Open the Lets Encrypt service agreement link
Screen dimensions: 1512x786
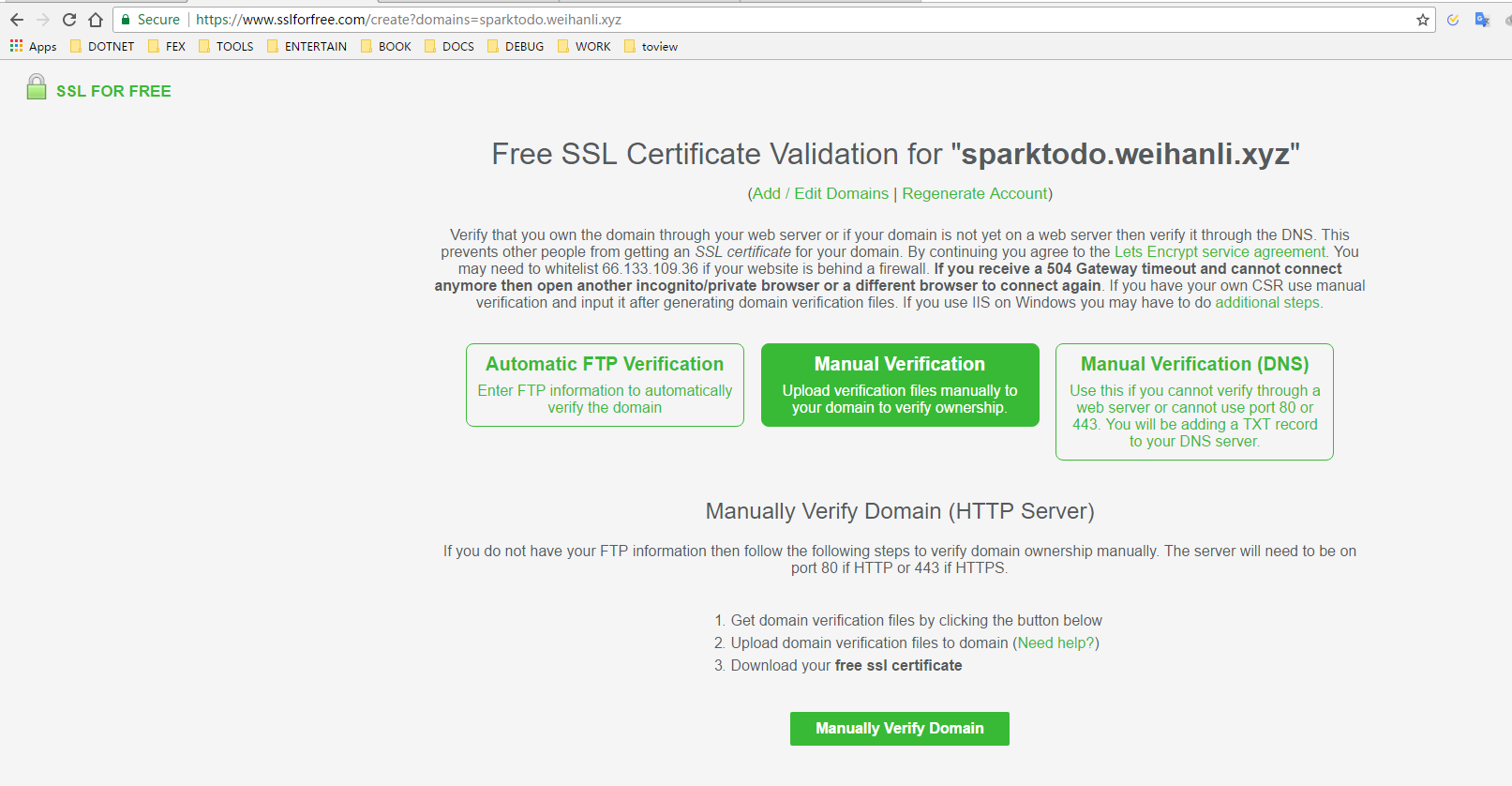click(x=1220, y=251)
